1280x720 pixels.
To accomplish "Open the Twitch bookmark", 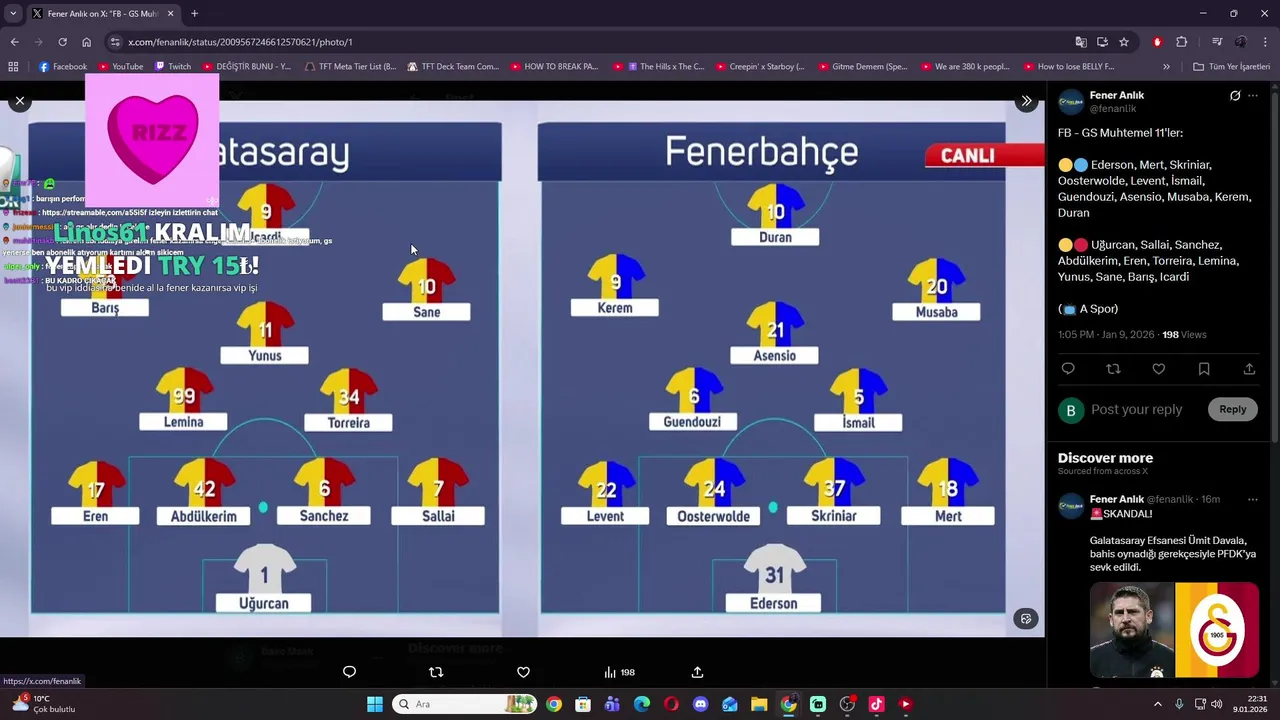I will (172, 67).
